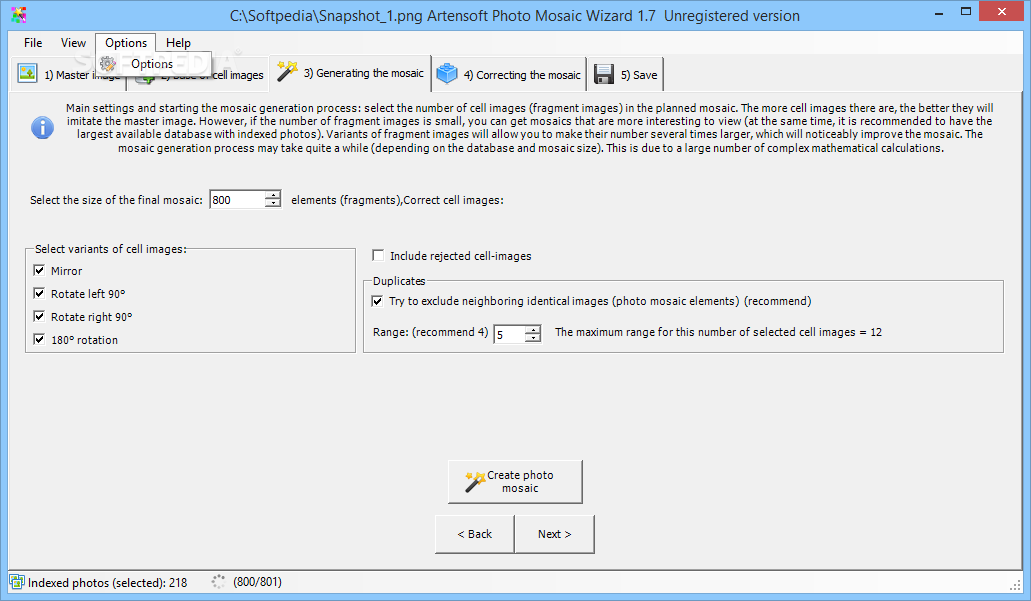Toggle the Mirror checkbox
The width and height of the screenshot is (1031, 601).
click(39, 270)
